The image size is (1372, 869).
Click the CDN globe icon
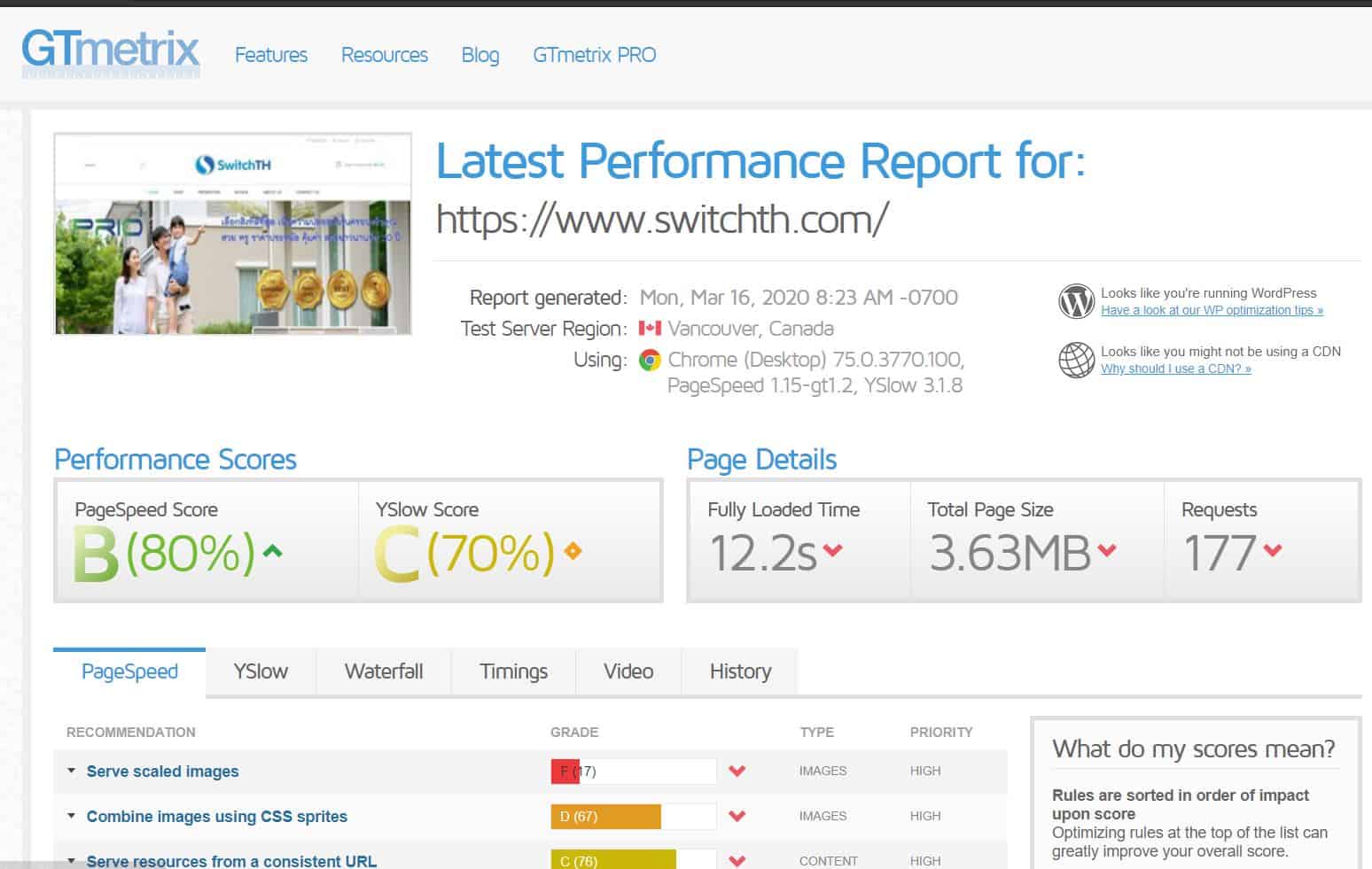coord(1076,360)
